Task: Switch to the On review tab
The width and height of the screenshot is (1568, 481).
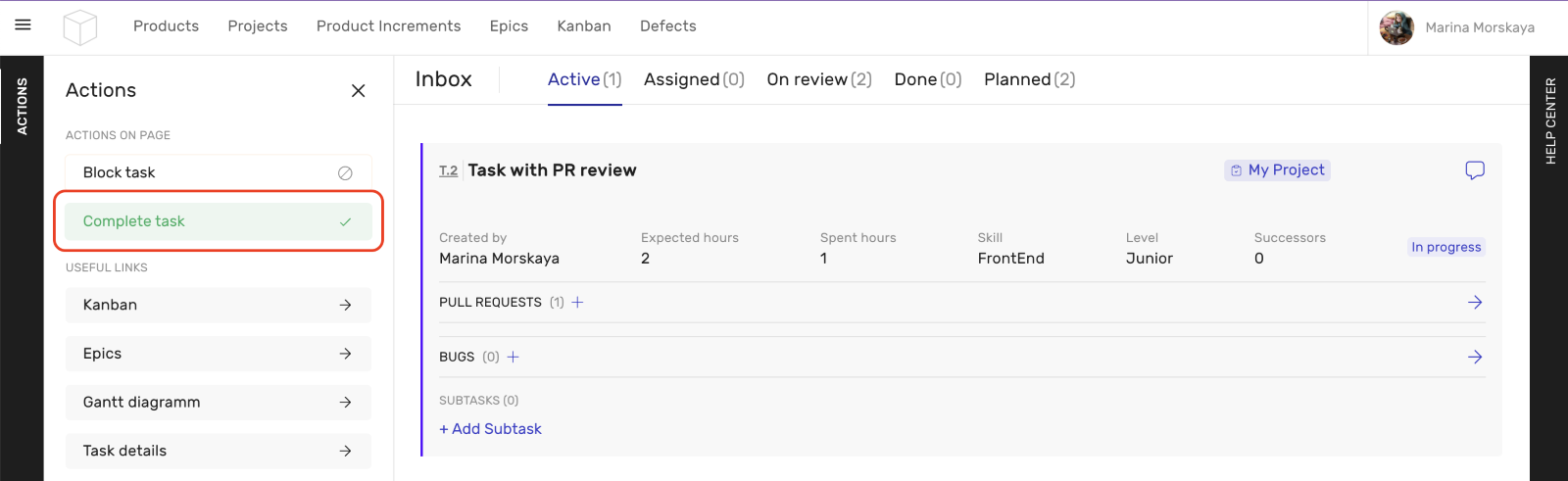Action: [818, 80]
